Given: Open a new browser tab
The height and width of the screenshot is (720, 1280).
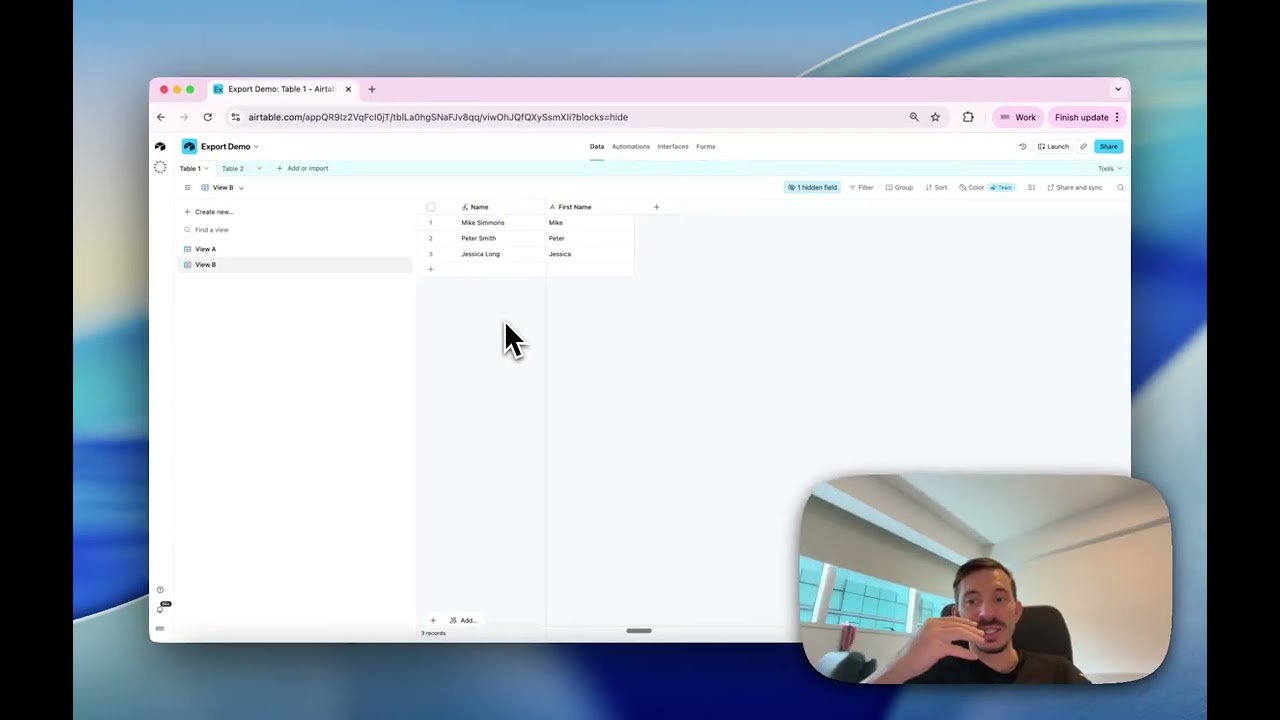Looking at the screenshot, I should [371, 89].
